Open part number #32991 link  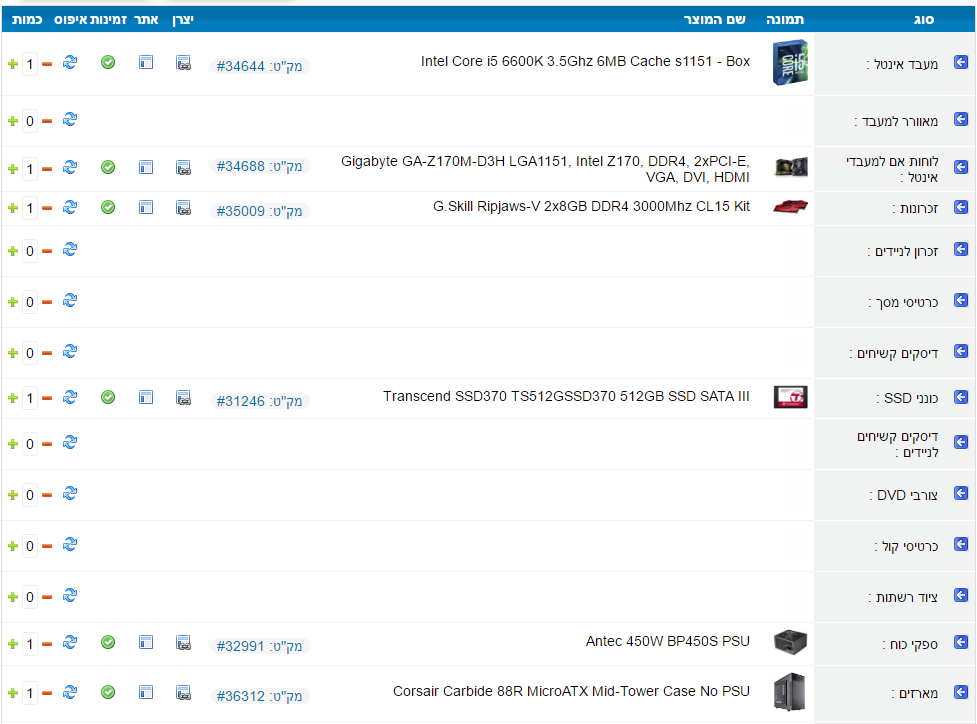click(259, 646)
